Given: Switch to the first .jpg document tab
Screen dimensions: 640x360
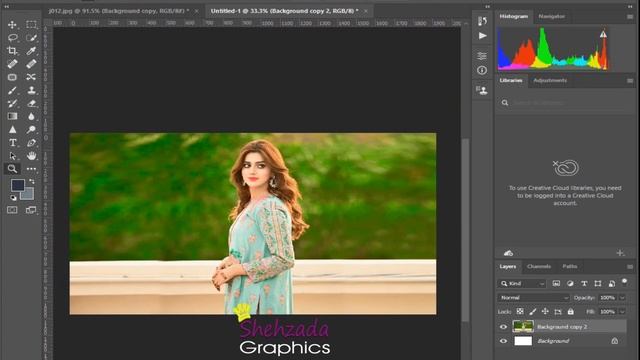Looking at the screenshot, I should click(118, 11).
